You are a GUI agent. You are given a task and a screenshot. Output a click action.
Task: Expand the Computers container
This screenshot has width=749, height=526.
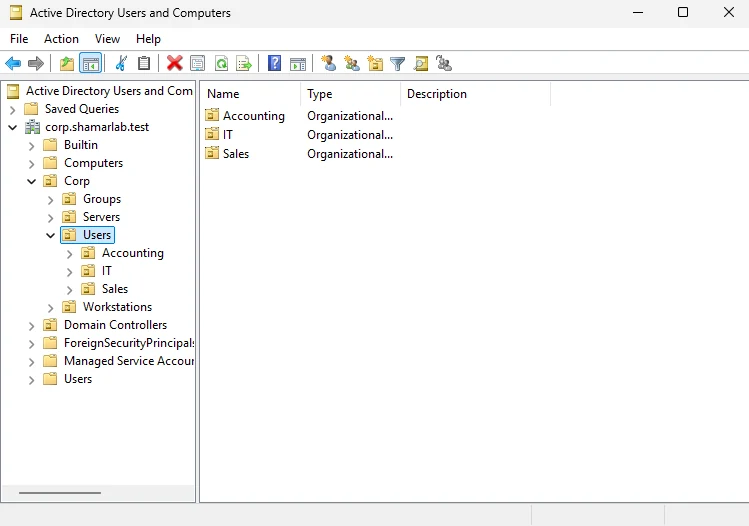32,164
